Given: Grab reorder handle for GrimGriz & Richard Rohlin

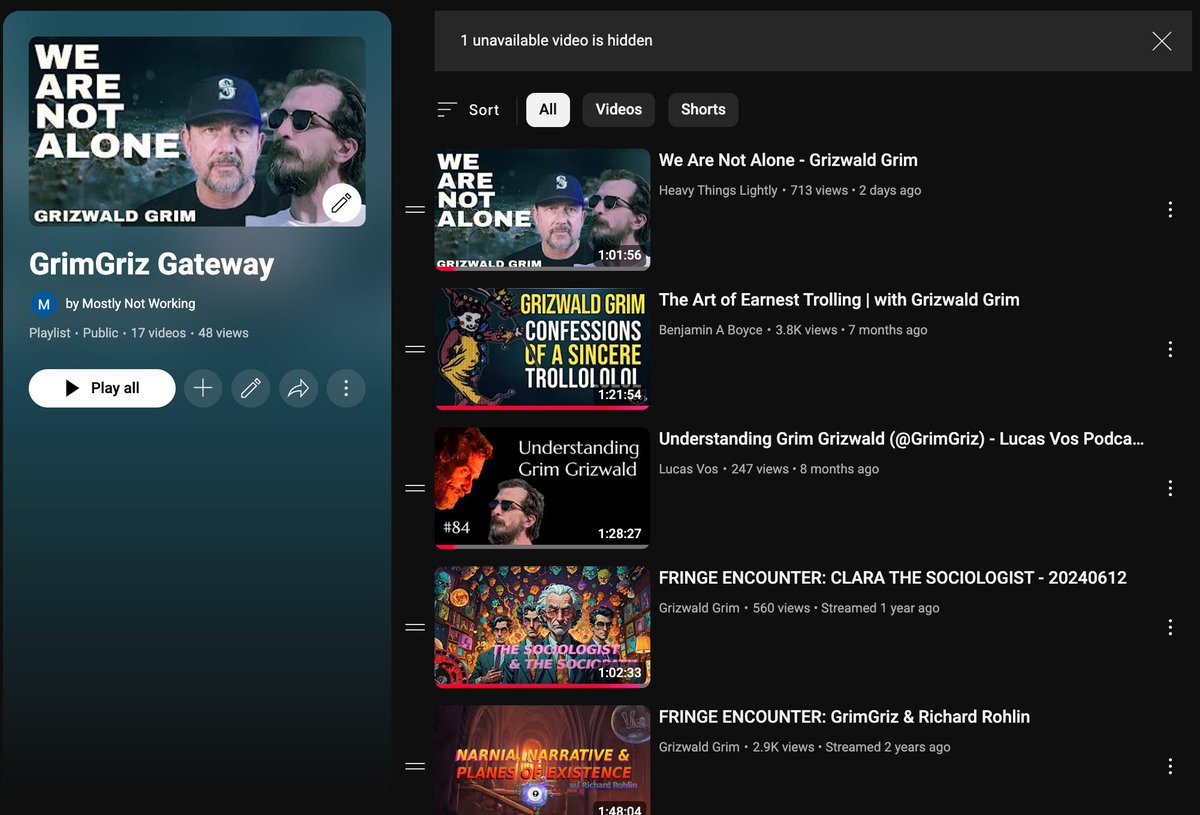Looking at the screenshot, I should pos(415,766).
